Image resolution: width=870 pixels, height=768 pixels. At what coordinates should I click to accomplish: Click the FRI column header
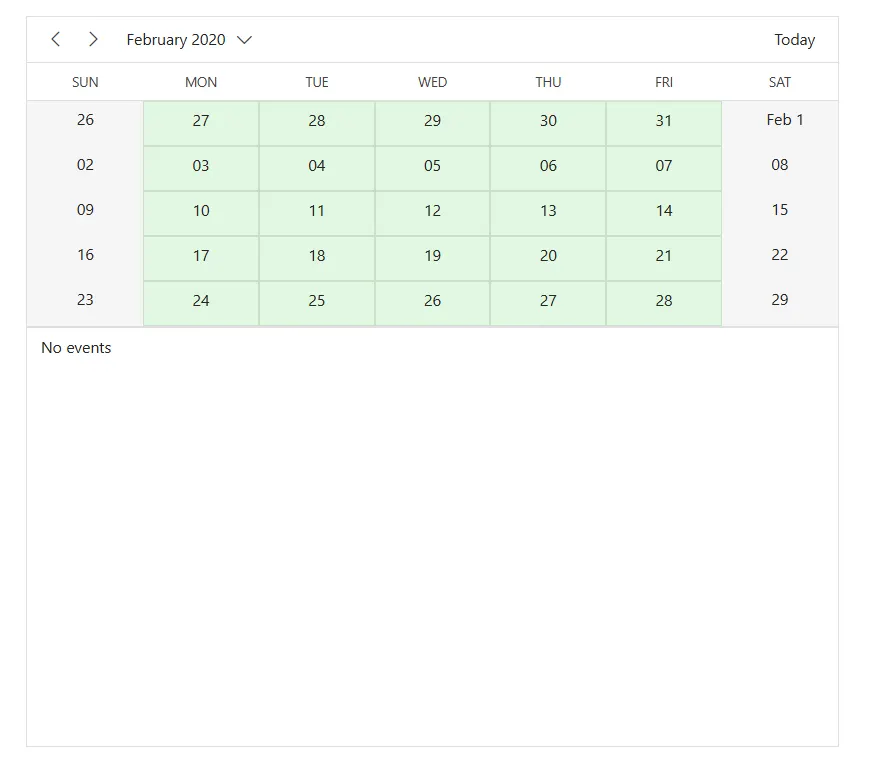(x=664, y=82)
